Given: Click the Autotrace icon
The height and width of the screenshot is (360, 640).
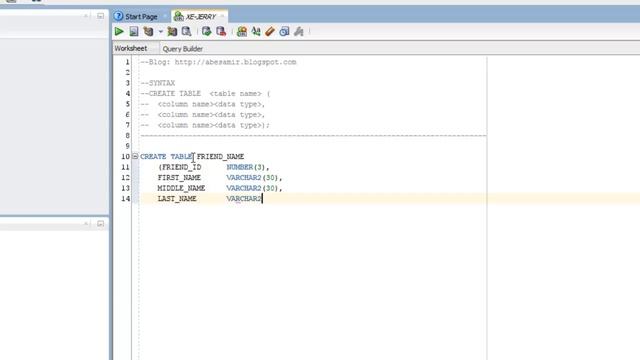Looking at the screenshot, I should pyautogui.click(x=172, y=31).
